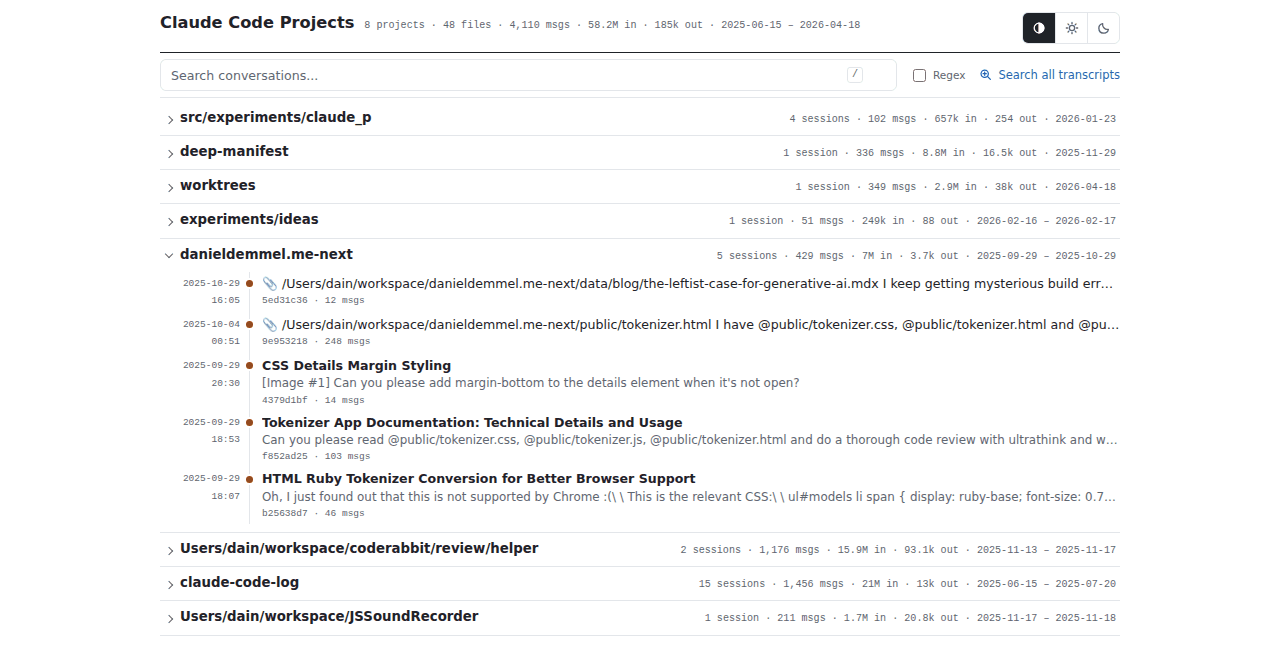Viewport: 1280px width, 651px height.
Task: Click the margin-bottom details element preview text
Action: [530, 383]
